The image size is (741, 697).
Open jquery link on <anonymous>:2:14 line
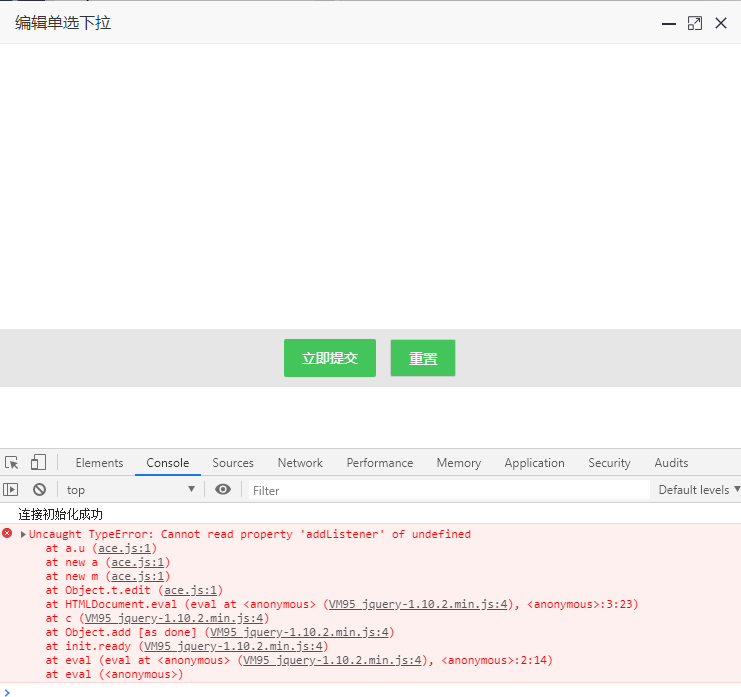pyautogui.click(x=332, y=660)
